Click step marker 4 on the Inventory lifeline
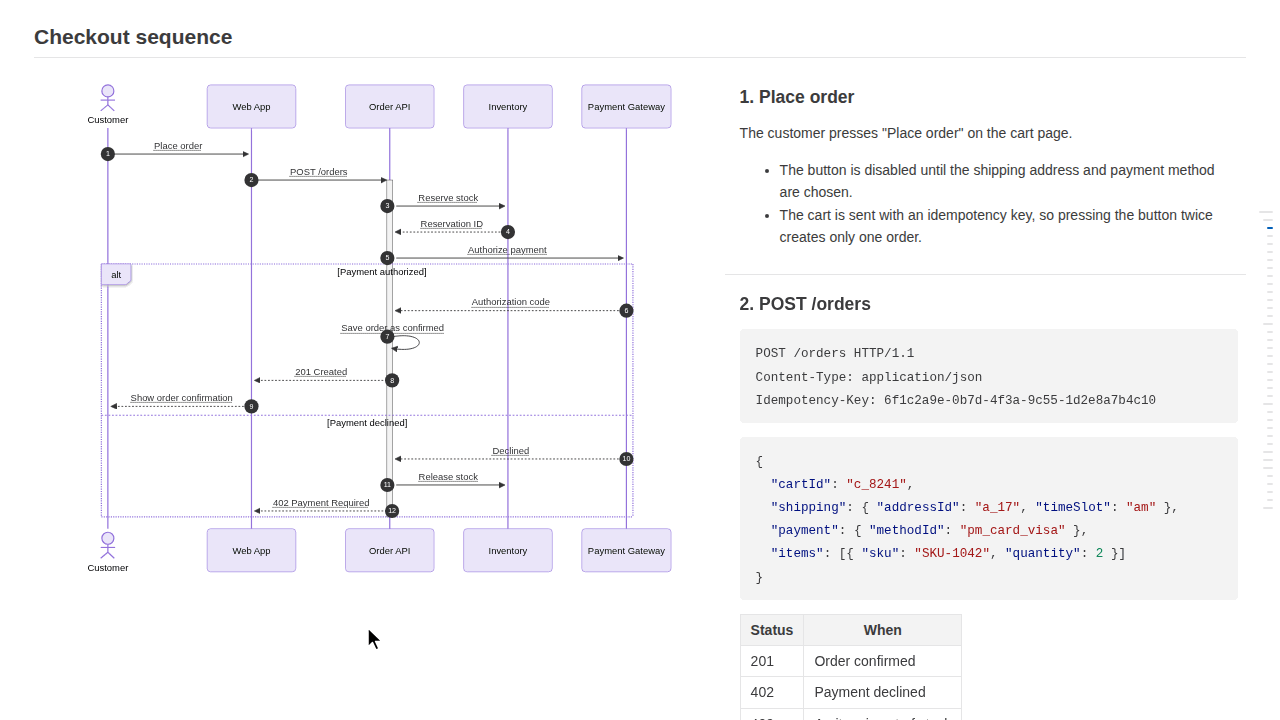 (508, 232)
